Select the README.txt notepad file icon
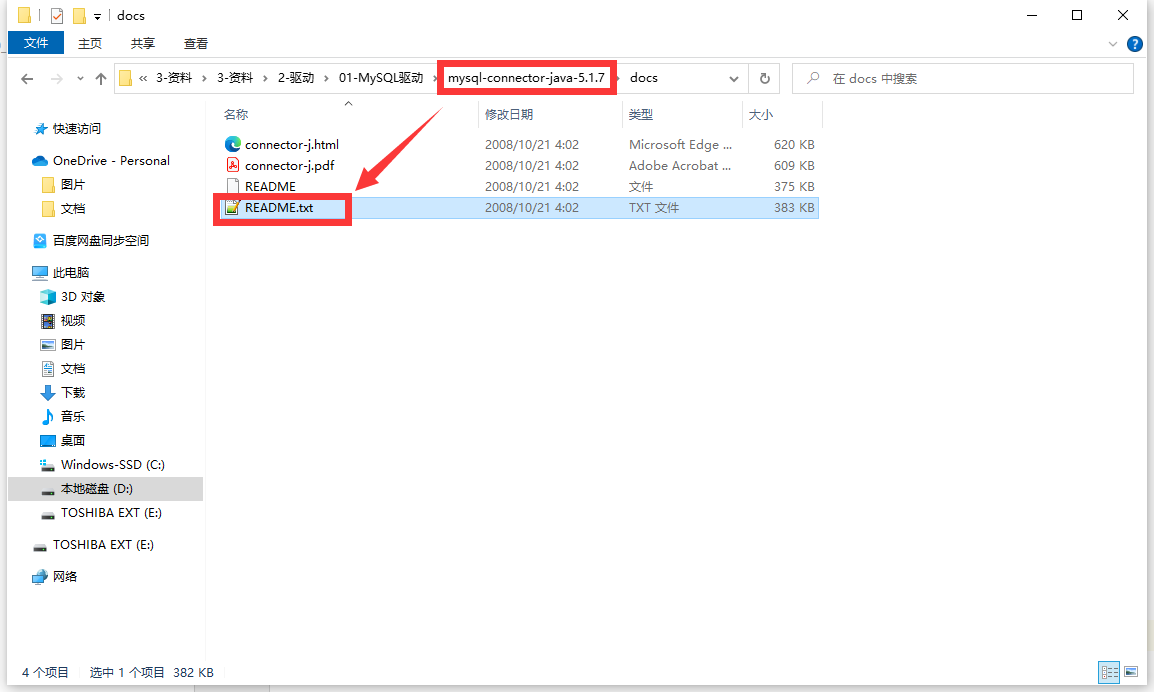Screen dimensions: 1154x692 pyautogui.click(x=233, y=208)
